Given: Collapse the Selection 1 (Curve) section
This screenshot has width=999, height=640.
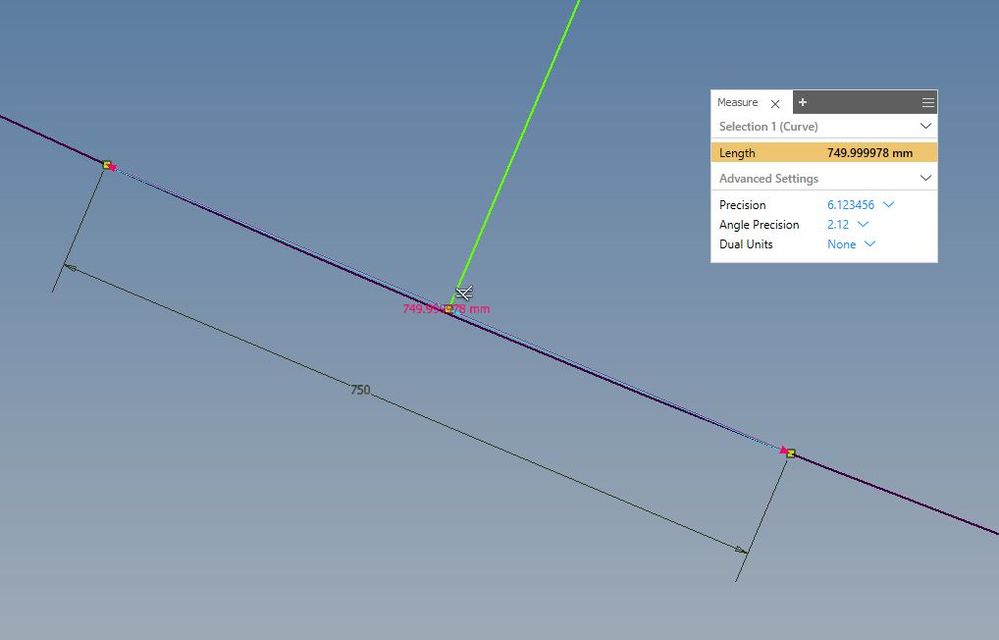Looking at the screenshot, I should [925, 126].
